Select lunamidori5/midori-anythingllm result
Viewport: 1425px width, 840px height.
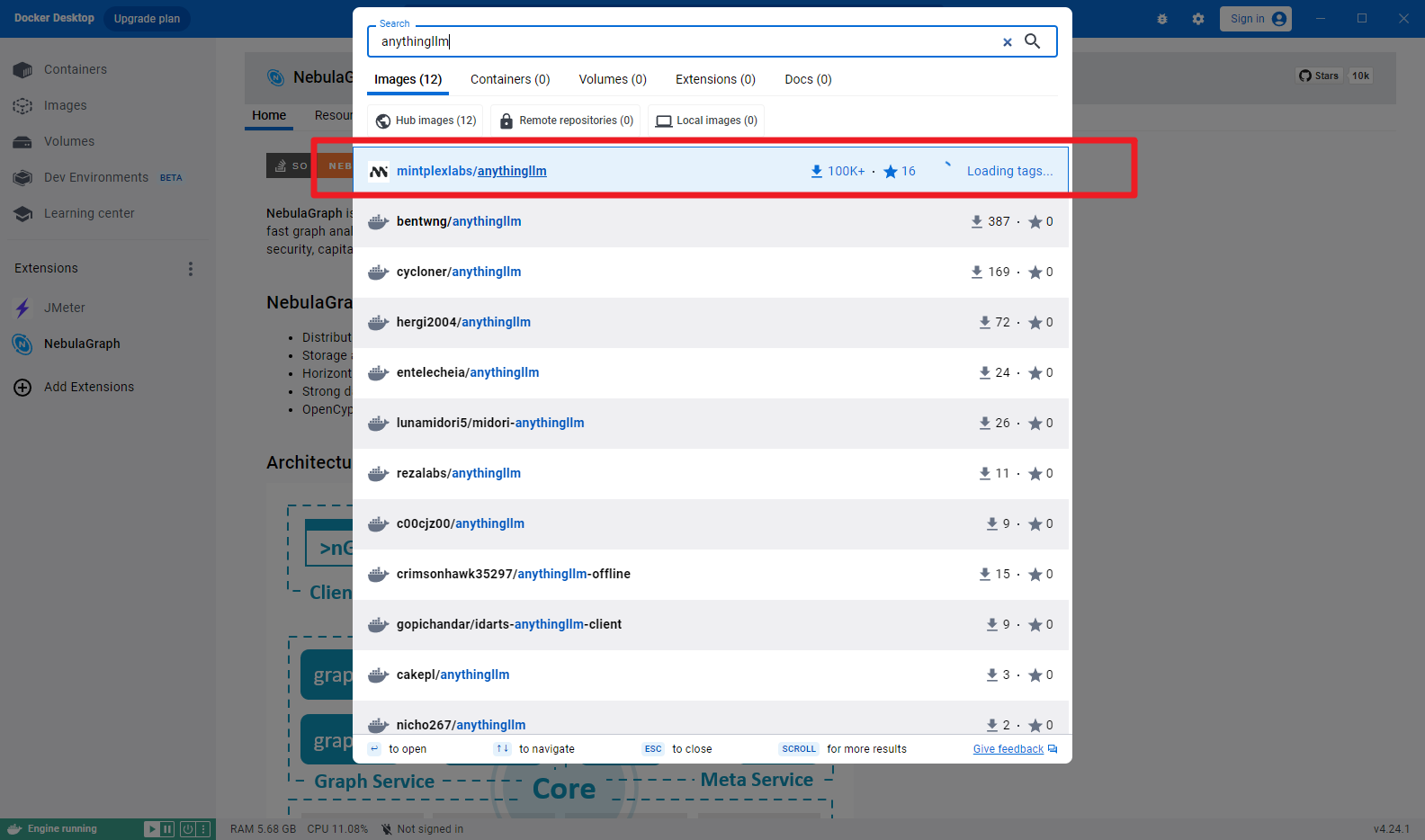tap(711, 423)
